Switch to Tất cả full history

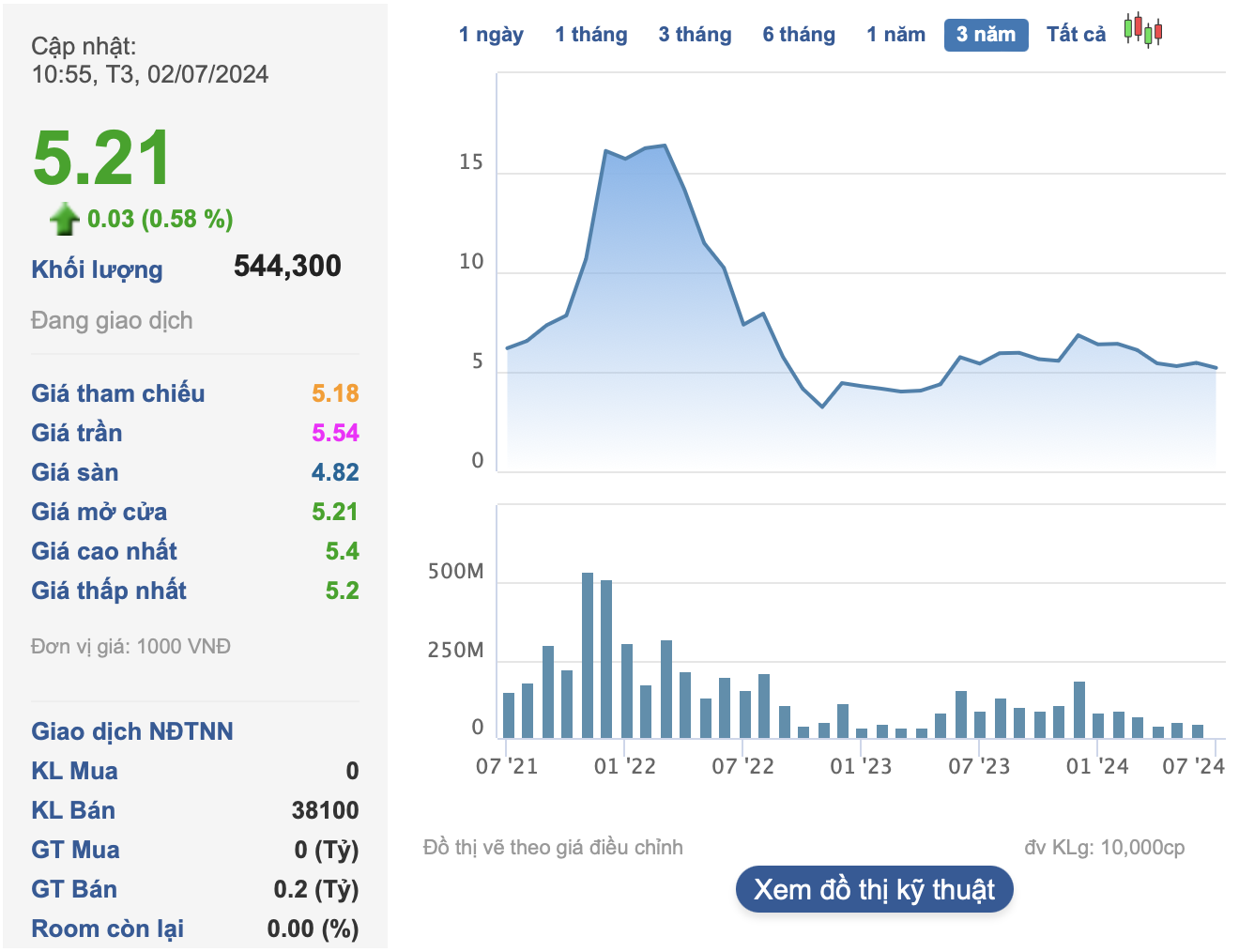coord(1076,35)
